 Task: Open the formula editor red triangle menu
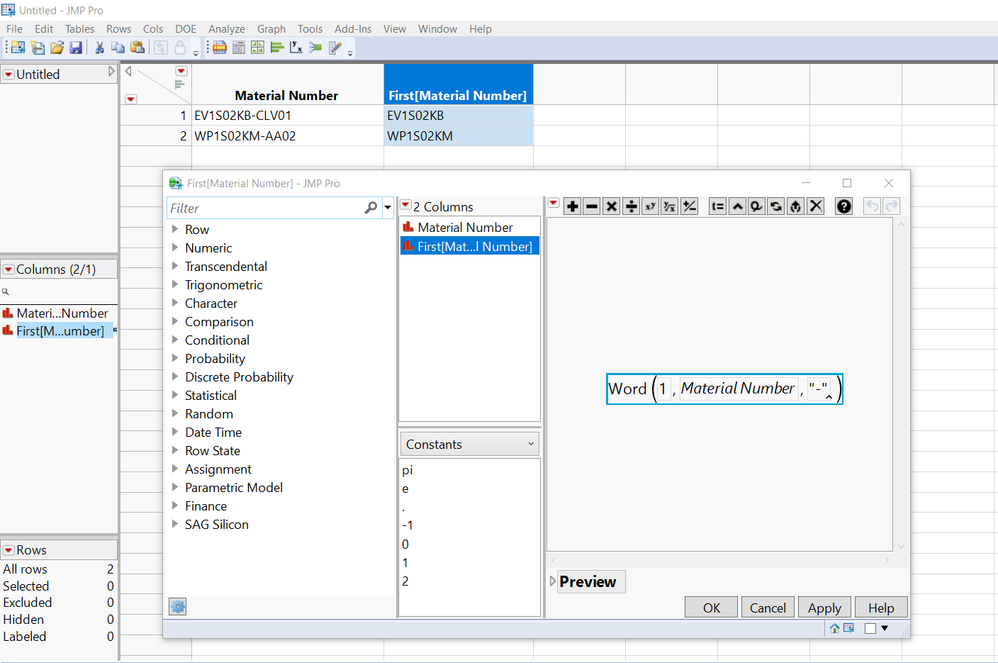[553, 204]
